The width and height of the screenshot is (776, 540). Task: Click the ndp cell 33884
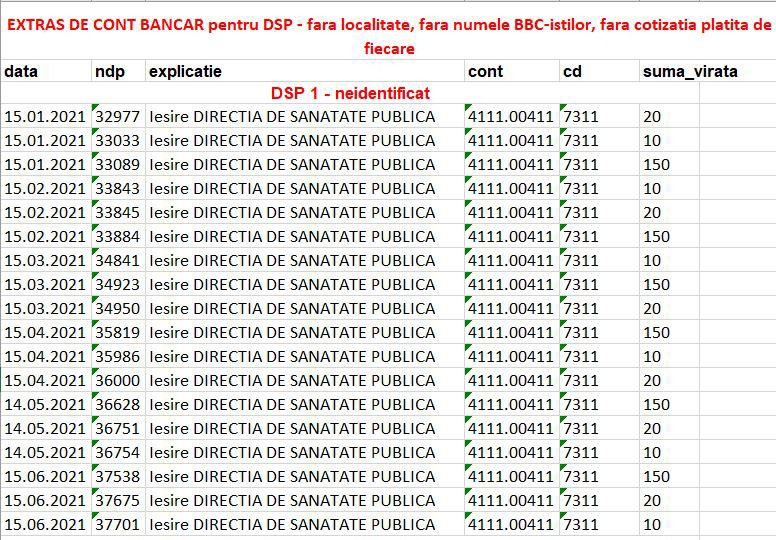pos(117,236)
